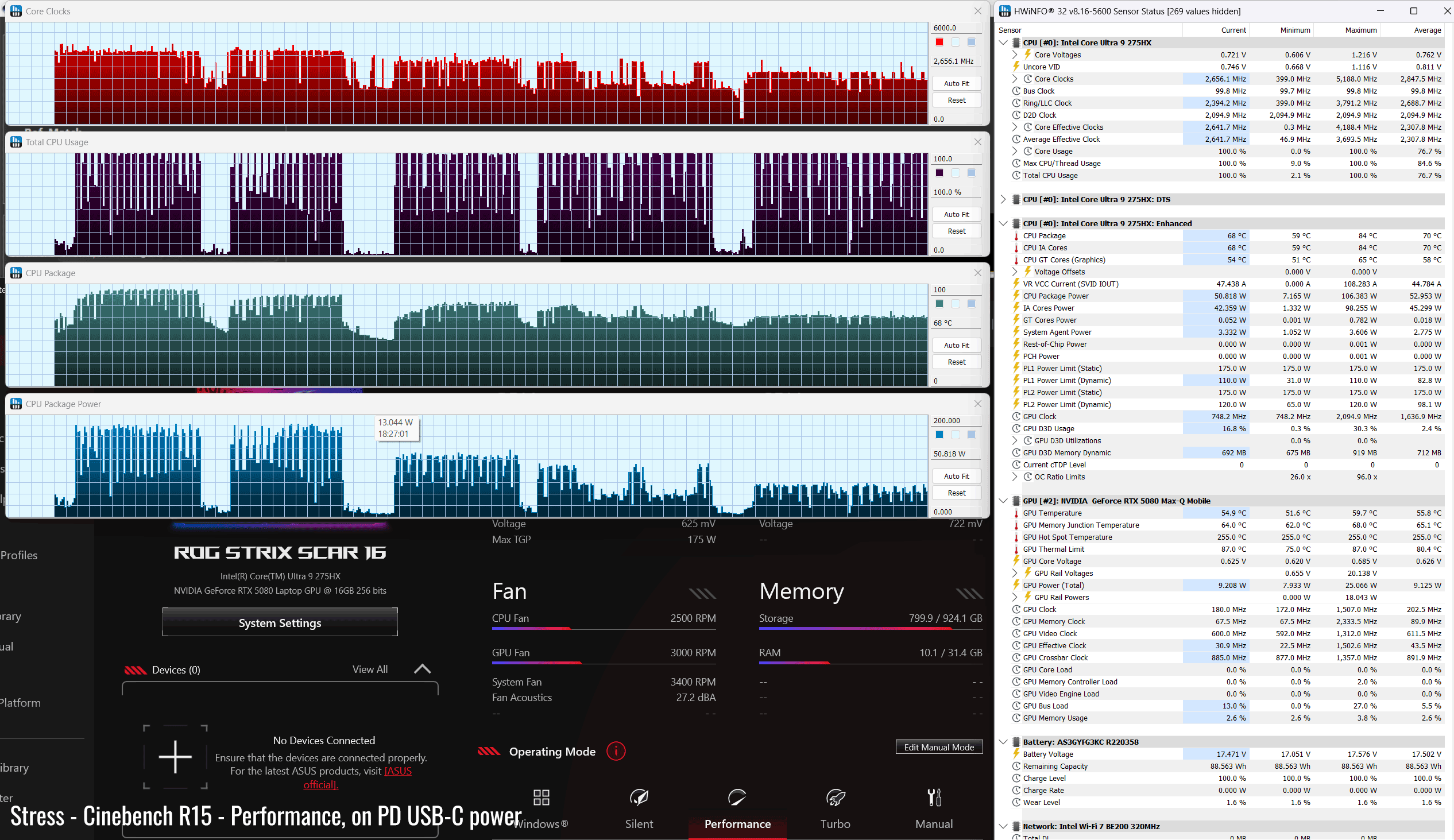Click the dark purple swatch in Total CPU Usage
The image size is (1454, 840).
click(x=939, y=173)
